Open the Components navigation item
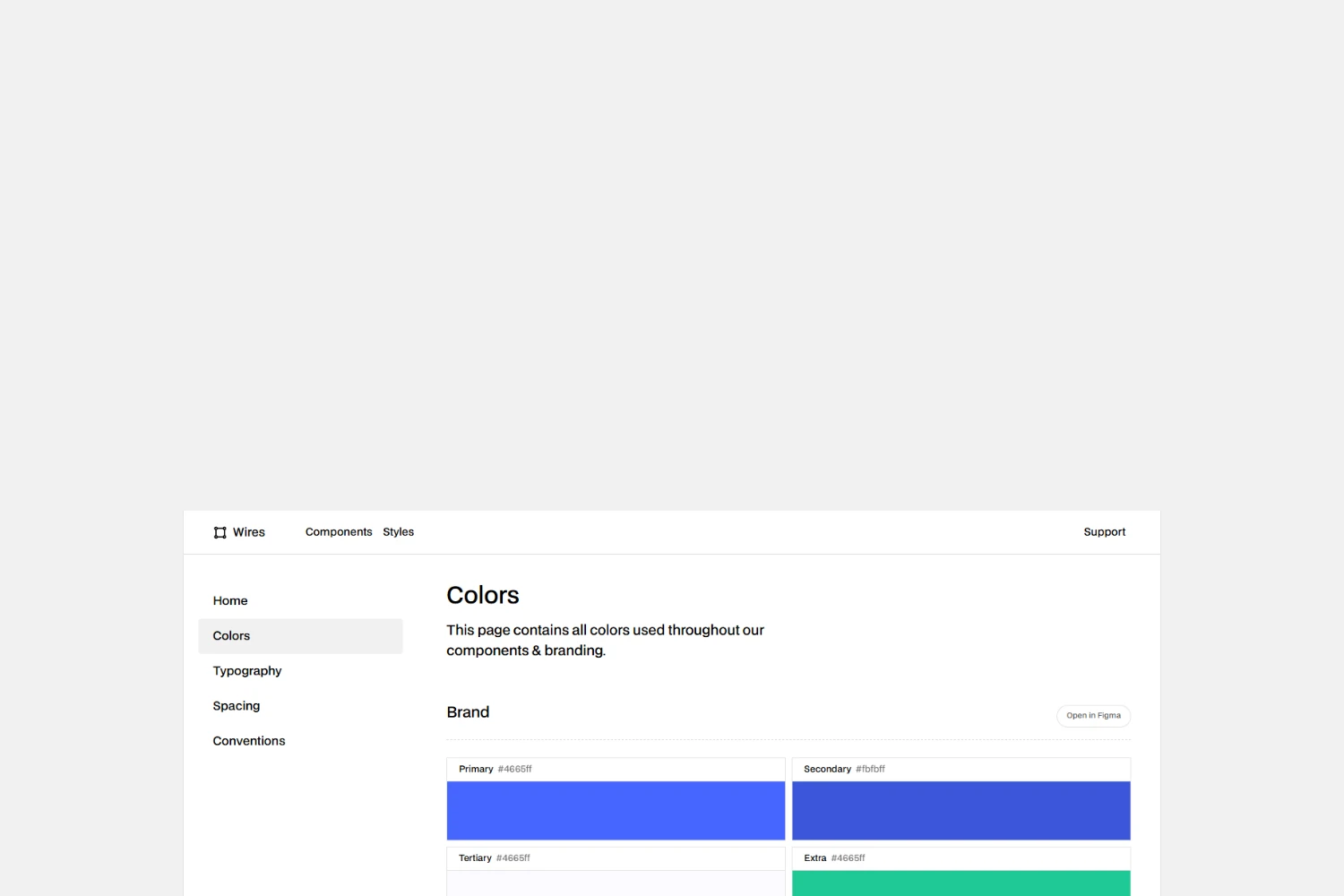Viewport: 1344px width, 896px height. [x=339, y=531]
